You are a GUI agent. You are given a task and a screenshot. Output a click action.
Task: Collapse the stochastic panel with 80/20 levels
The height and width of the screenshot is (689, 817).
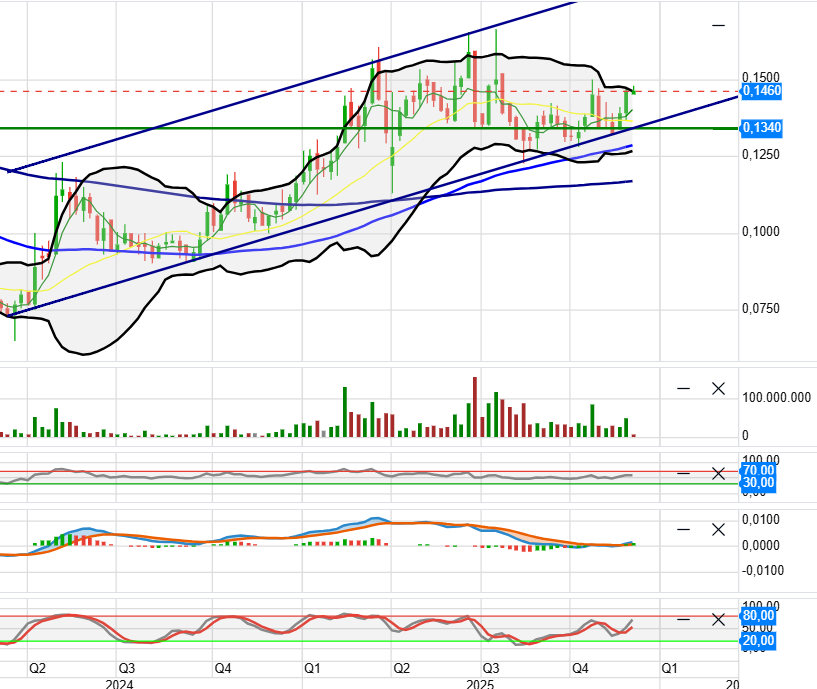[684, 619]
